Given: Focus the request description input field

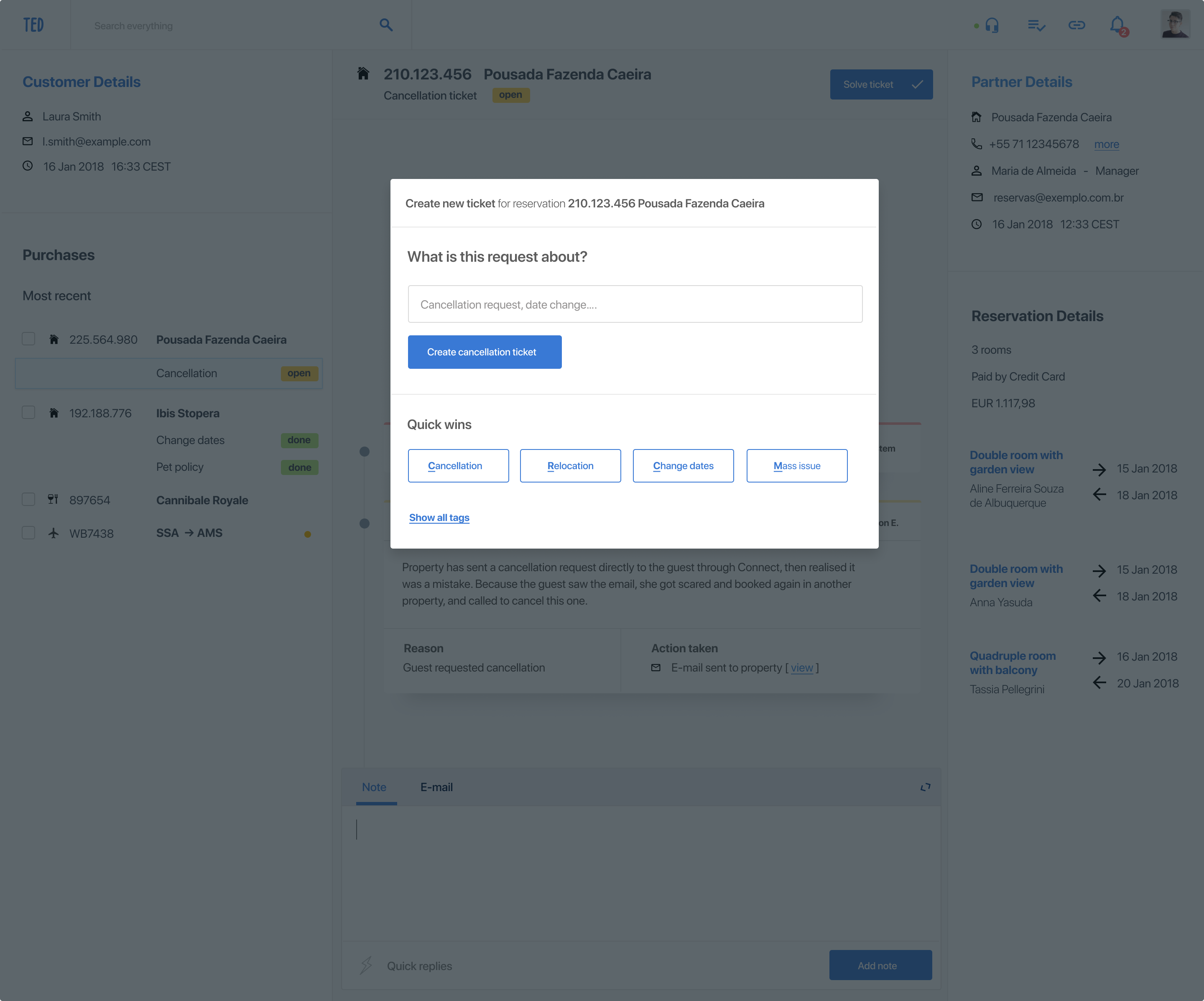Looking at the screenshot, I should tap(635, 304).
